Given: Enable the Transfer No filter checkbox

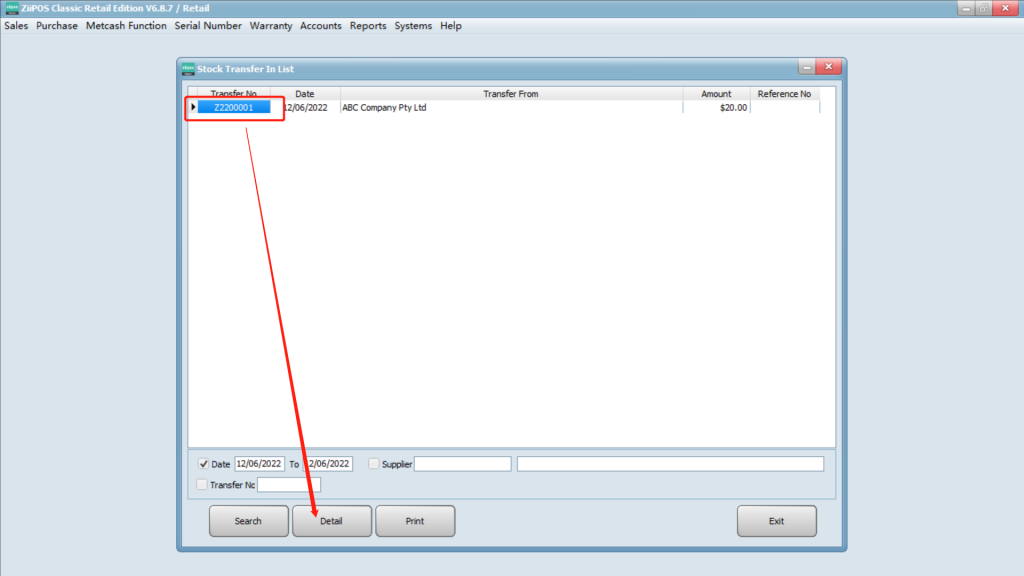Looking at the screenshot, I should 203,485.
